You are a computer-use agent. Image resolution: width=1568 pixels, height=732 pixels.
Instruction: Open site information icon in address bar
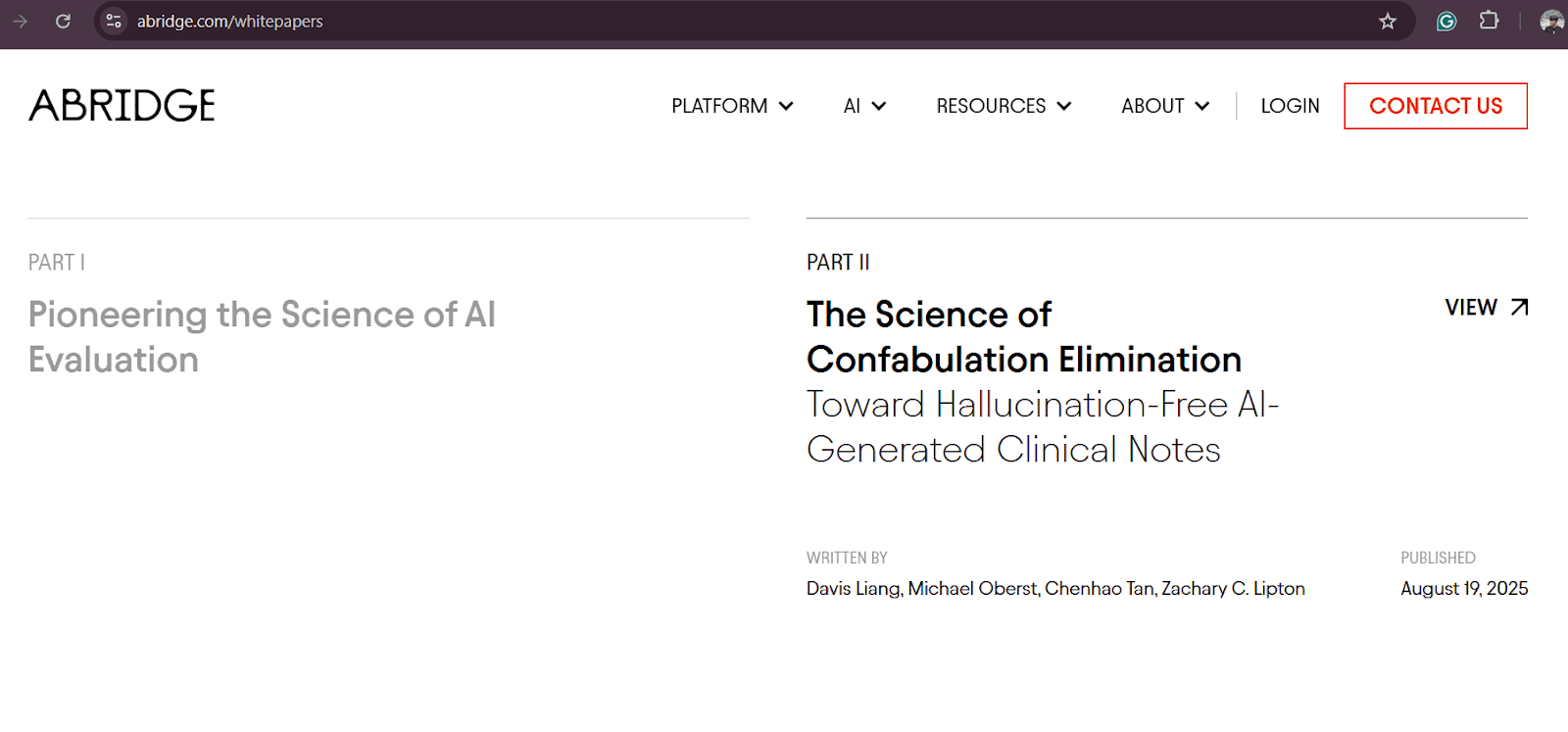(114, 21)
